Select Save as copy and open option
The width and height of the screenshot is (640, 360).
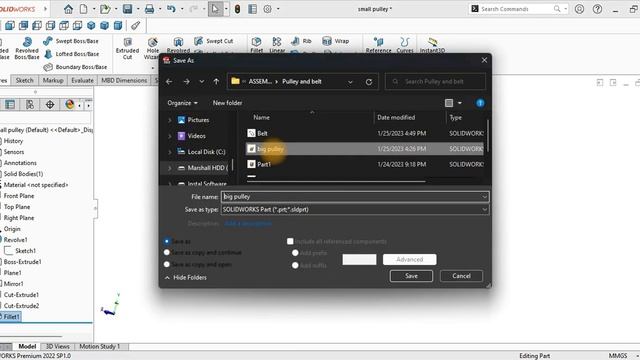coord(167,264)
